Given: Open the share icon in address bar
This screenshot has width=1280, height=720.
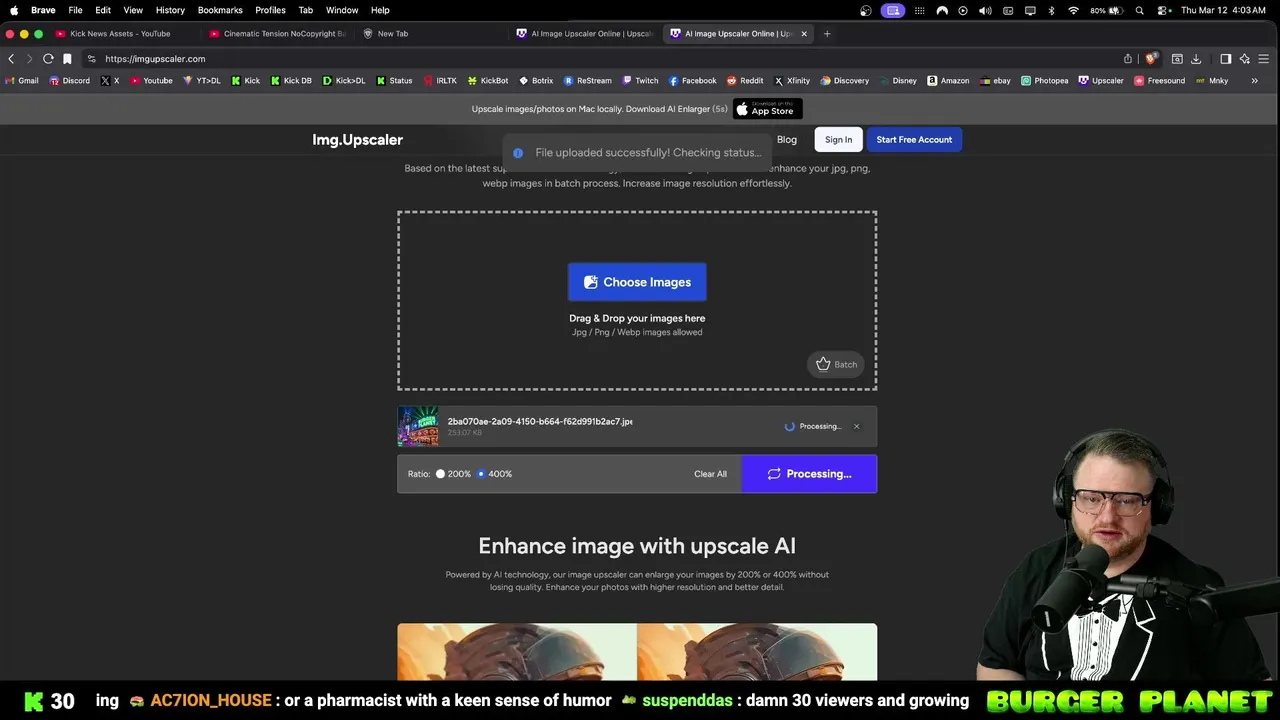Looking at the screenshot, I should (x=1128, y=58).
